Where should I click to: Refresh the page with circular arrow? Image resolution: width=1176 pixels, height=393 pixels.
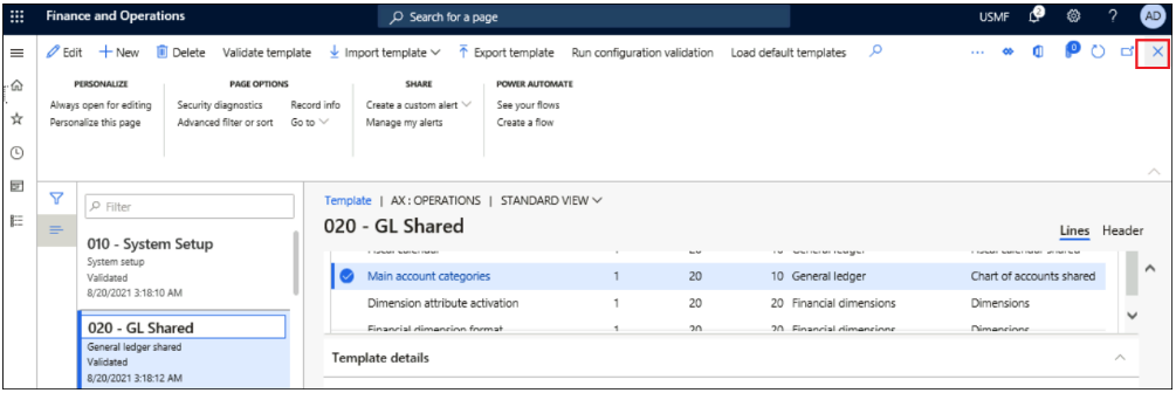click(1099, 52)
